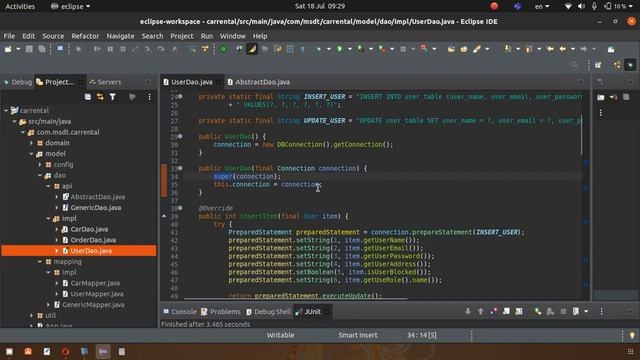Click the Next Failure down-arrow in JUnit view

coord(468,311)
